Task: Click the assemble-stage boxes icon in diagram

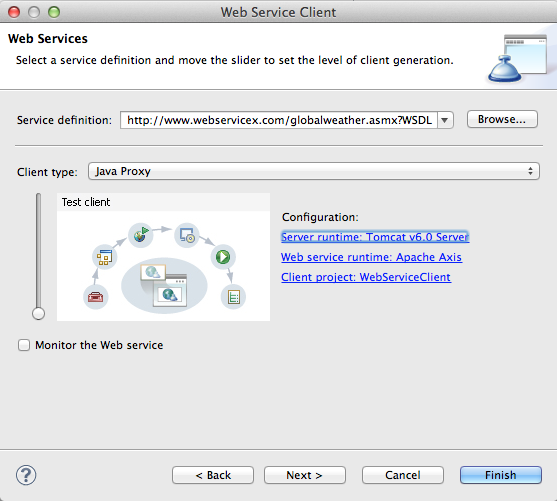Action: pyautogui.click(x=104, y=257)
